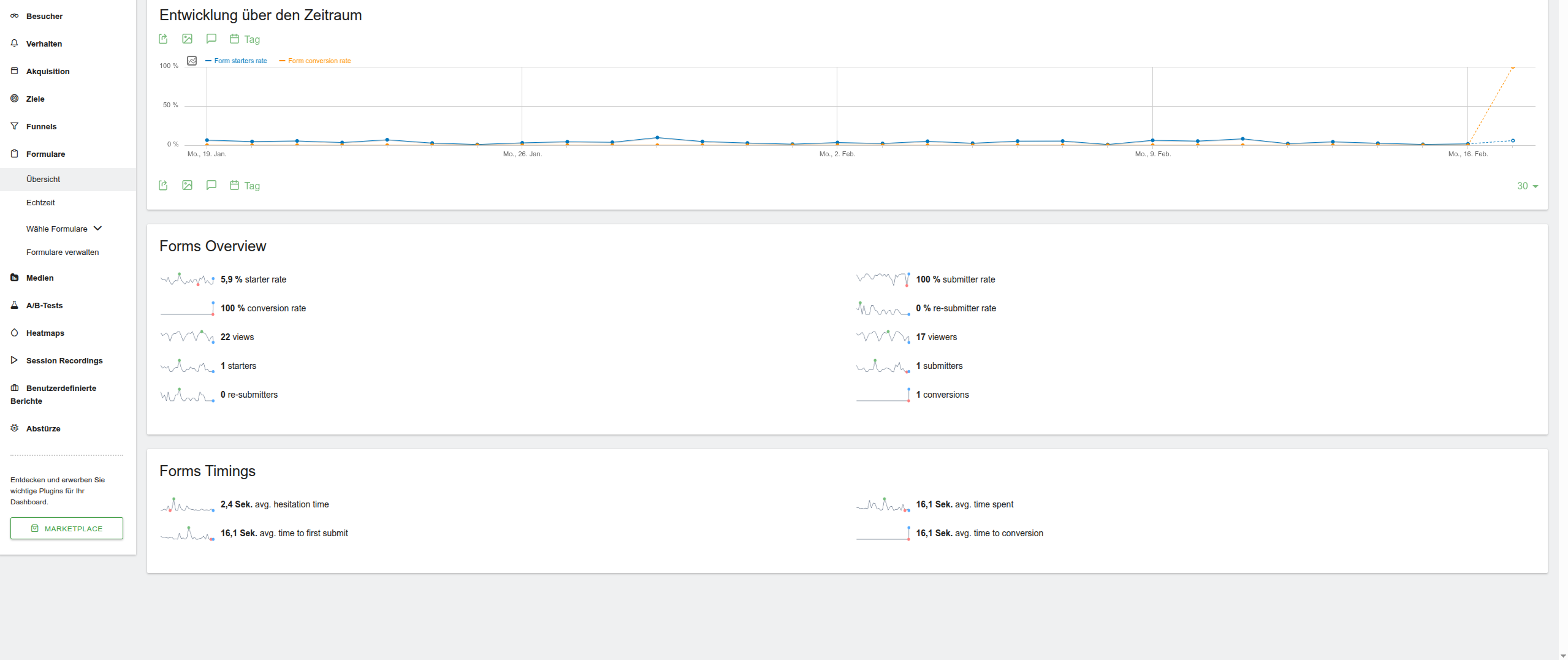
Task: Click the 22 views metric row
Action: 237,337
